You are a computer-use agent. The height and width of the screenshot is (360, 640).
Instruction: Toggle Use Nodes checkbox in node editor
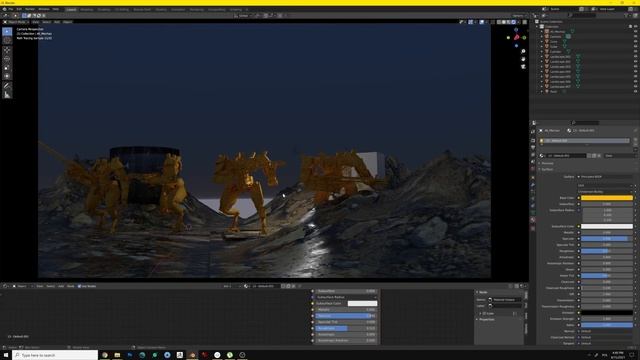(79, 286)
